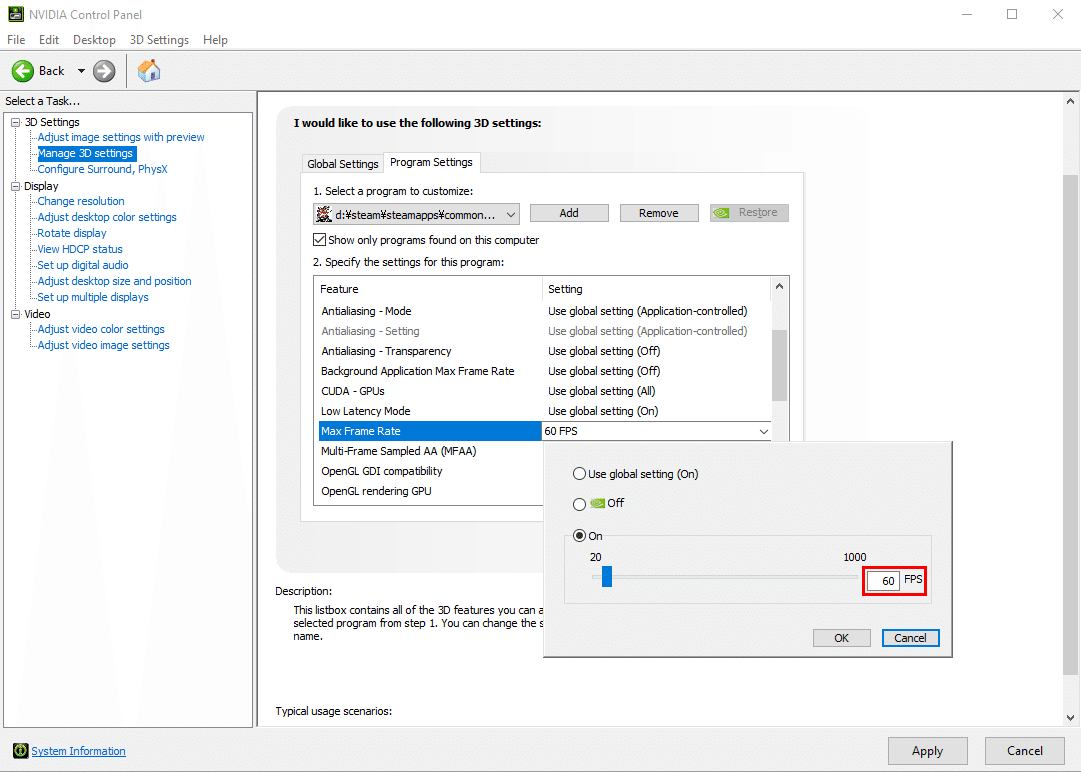Go to Home via house icon
Viewport: 1081px width, 773px height.
[x=149, y=70]
